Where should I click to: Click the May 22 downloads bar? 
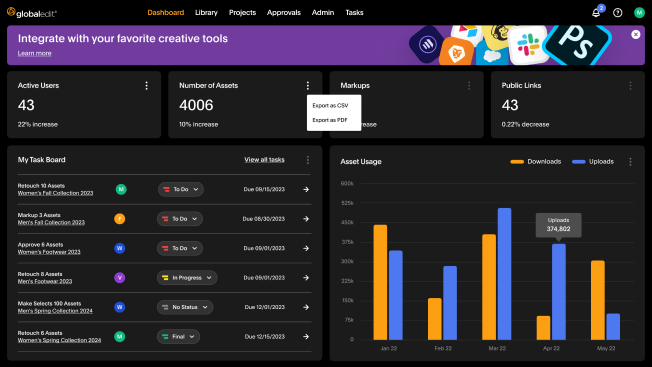[598, 300]
